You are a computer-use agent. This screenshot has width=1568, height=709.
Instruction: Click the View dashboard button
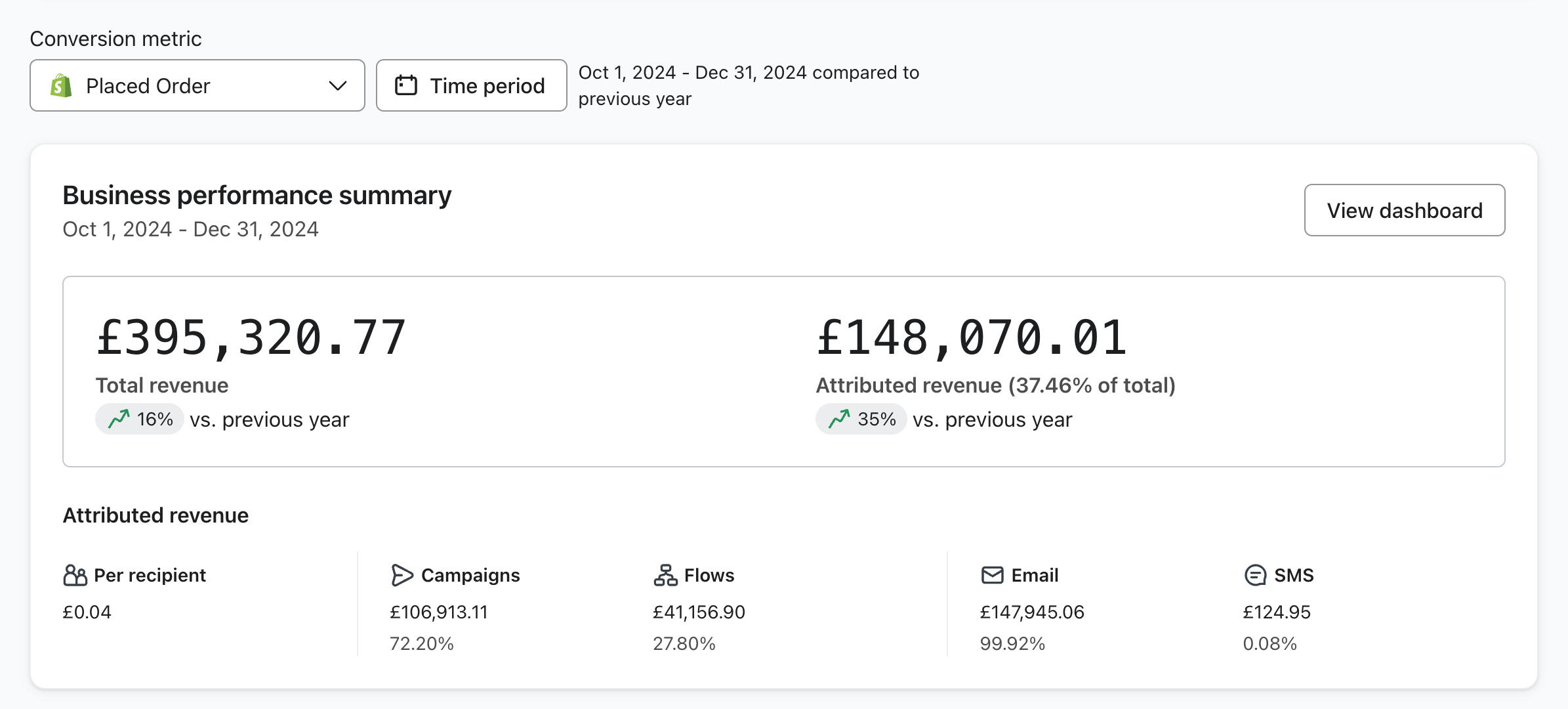1404,210
